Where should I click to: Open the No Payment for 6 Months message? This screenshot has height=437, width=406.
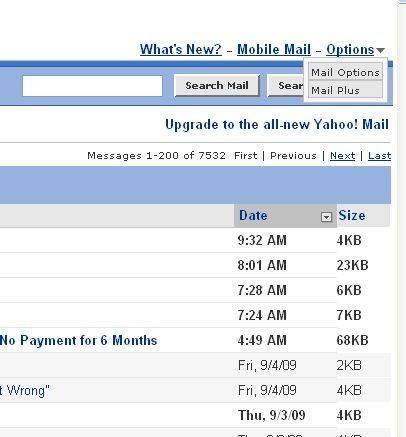coord(78,340)
